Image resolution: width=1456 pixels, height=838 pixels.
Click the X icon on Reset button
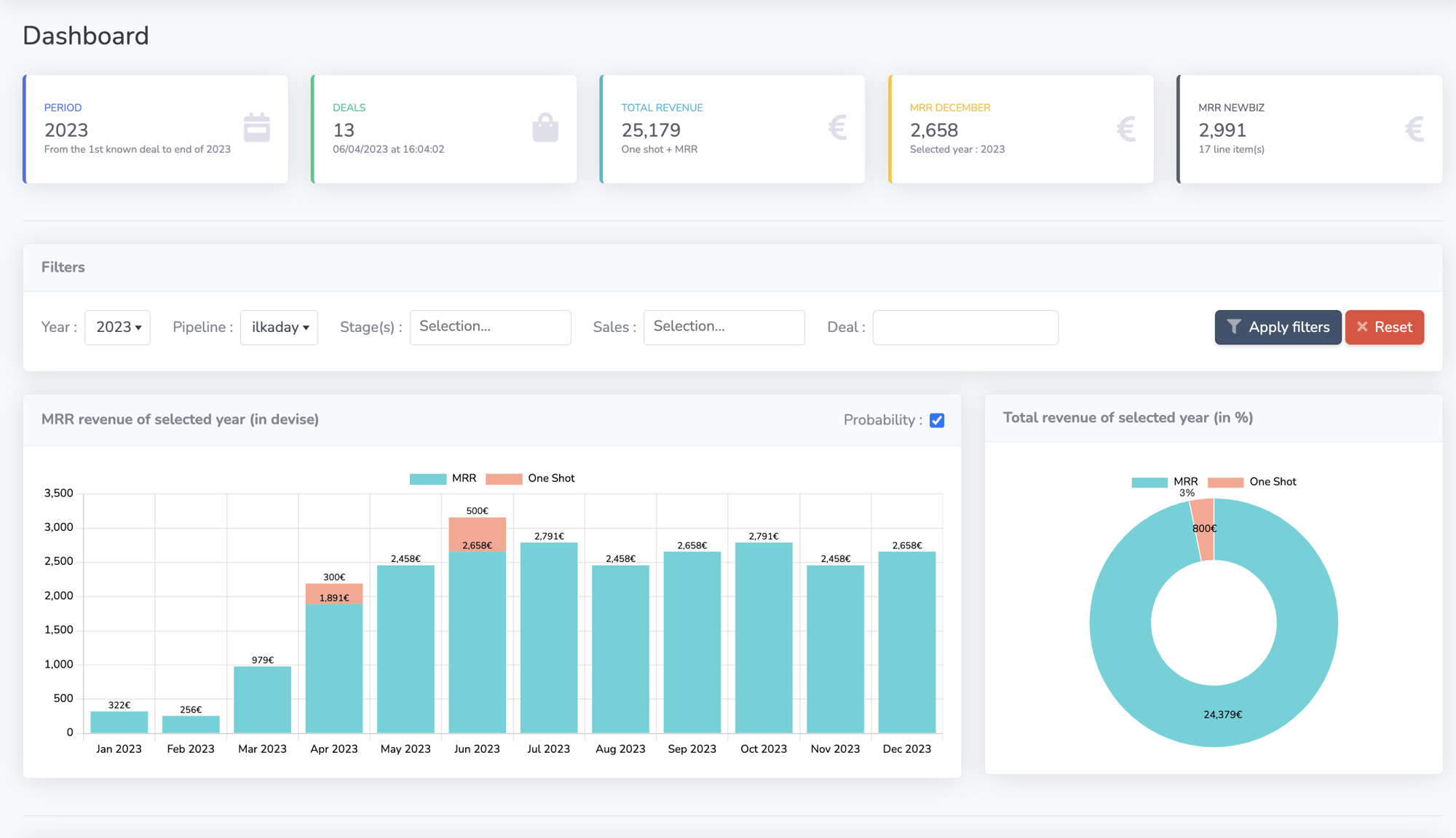(x=1362, y=327)
